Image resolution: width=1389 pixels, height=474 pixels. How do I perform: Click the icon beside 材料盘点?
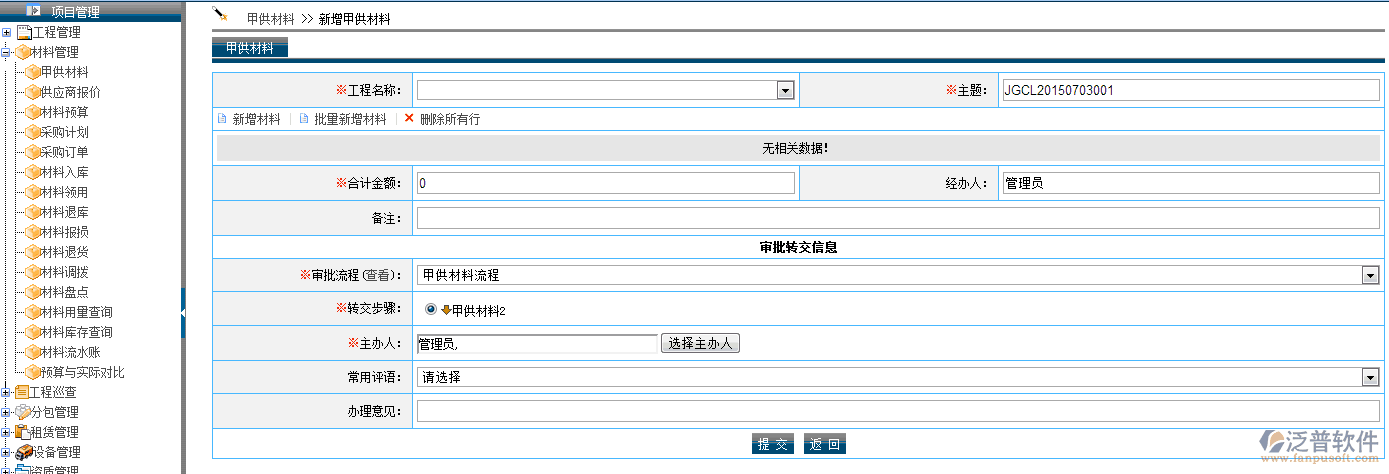33,292
